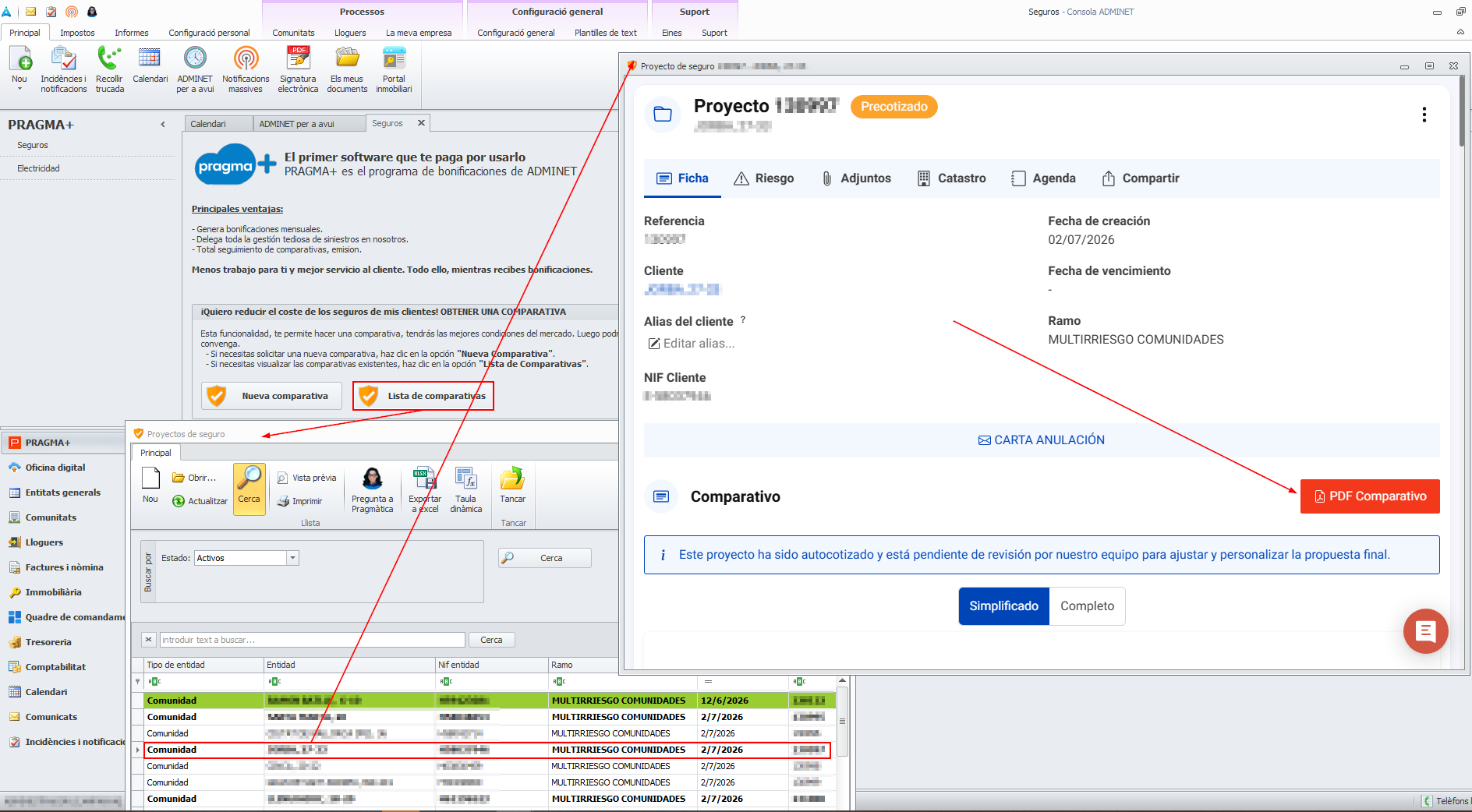Click Editar alias field
Image resolution: width=1472 pixels, height=812 pixels.
(691, 344)
